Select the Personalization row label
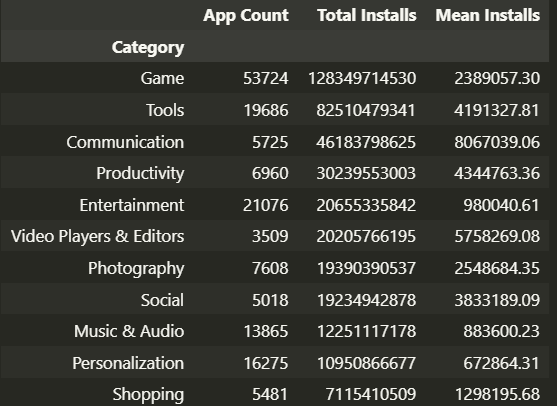The width and height of the screenshot is (557, 406). pyautogui.click(x=128, y=363)
